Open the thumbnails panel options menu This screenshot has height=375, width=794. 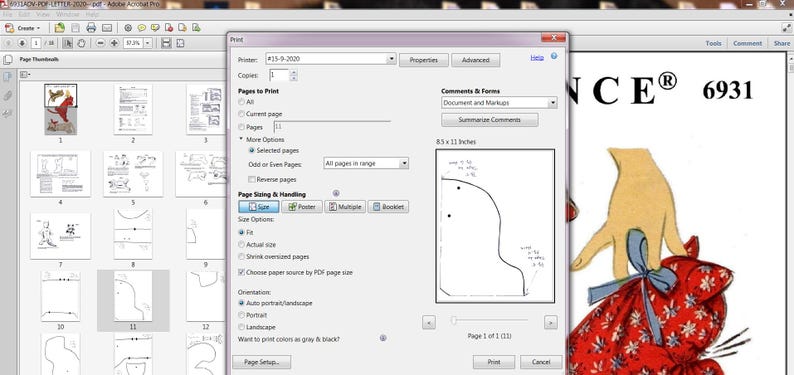[25, 74]
